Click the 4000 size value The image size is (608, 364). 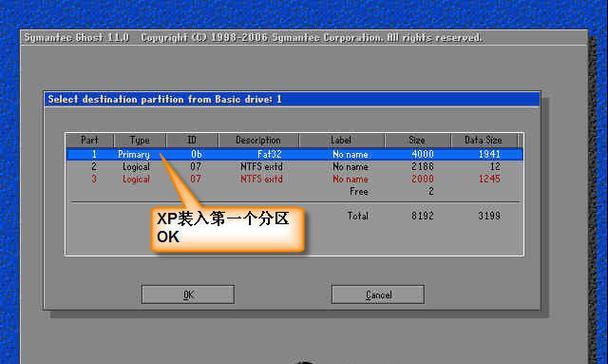tap(422, 154)
